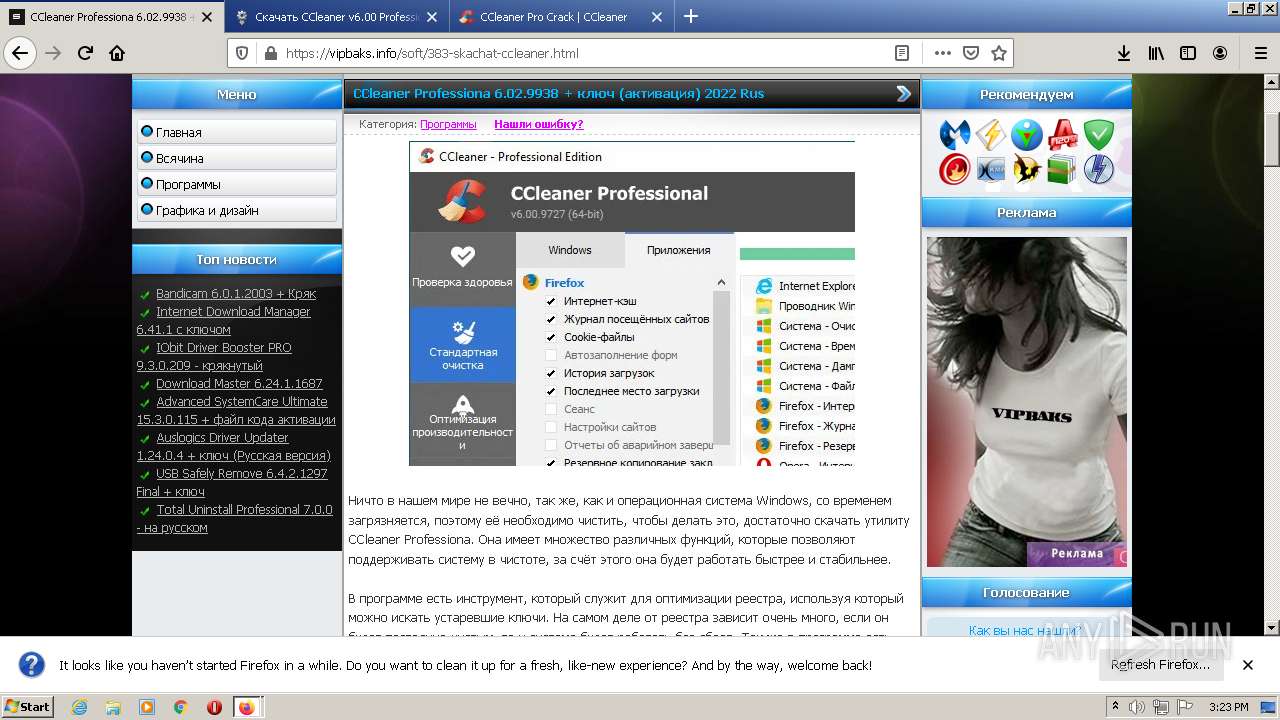This screenshot has width=1280, height=720.
Task: Bookmark this page with the star
Action: [998, 53]
